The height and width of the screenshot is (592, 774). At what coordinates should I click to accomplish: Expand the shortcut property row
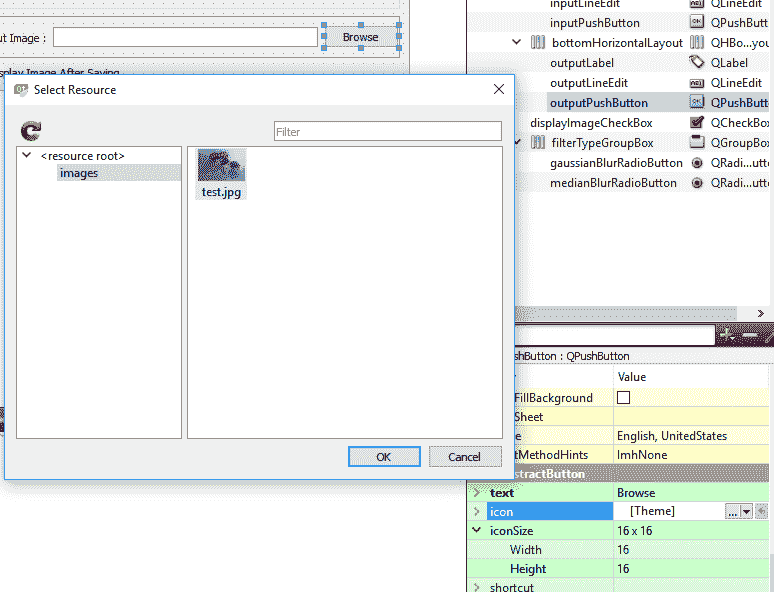coord(477,587)
